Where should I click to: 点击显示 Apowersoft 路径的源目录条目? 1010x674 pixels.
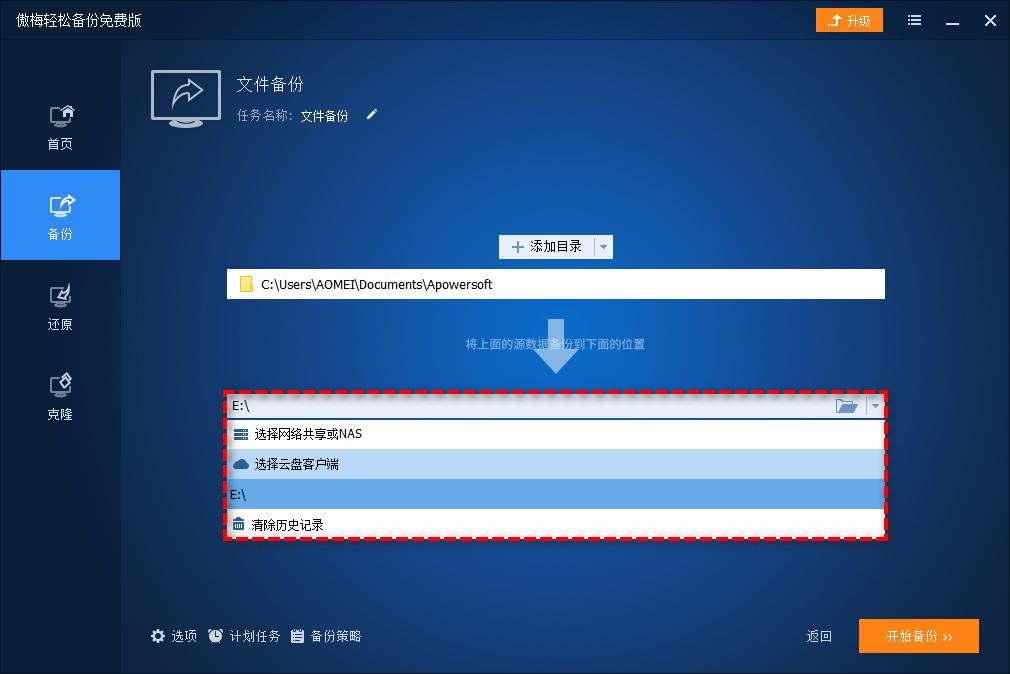click(556, 284)
